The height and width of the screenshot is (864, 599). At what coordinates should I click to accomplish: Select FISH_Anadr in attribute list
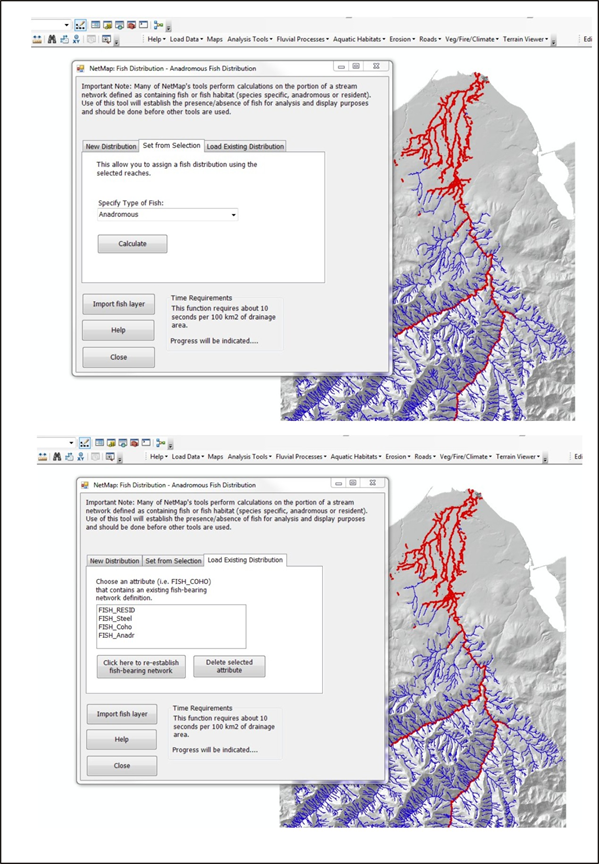[116, 635]
